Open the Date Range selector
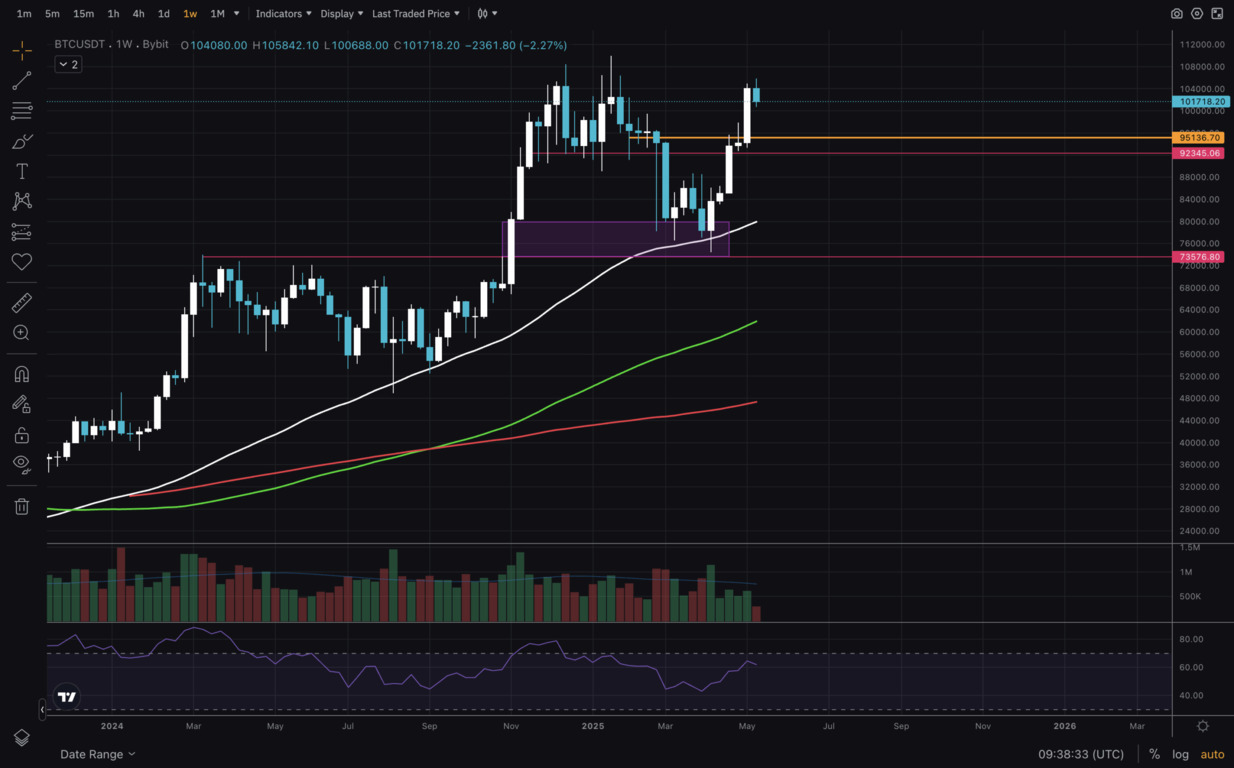This screenshot has width=1234, height=768. (x=97, y=754)
